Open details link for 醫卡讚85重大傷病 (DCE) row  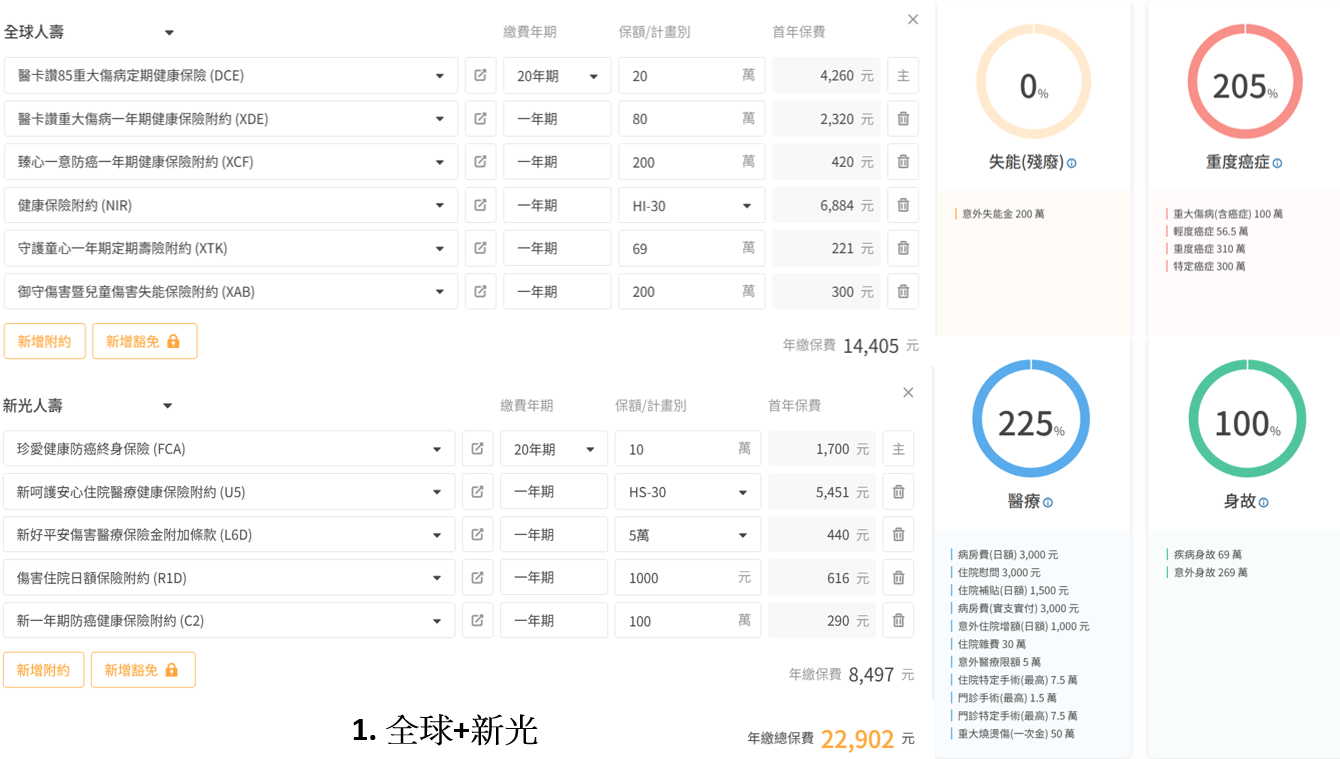point(480,76)
